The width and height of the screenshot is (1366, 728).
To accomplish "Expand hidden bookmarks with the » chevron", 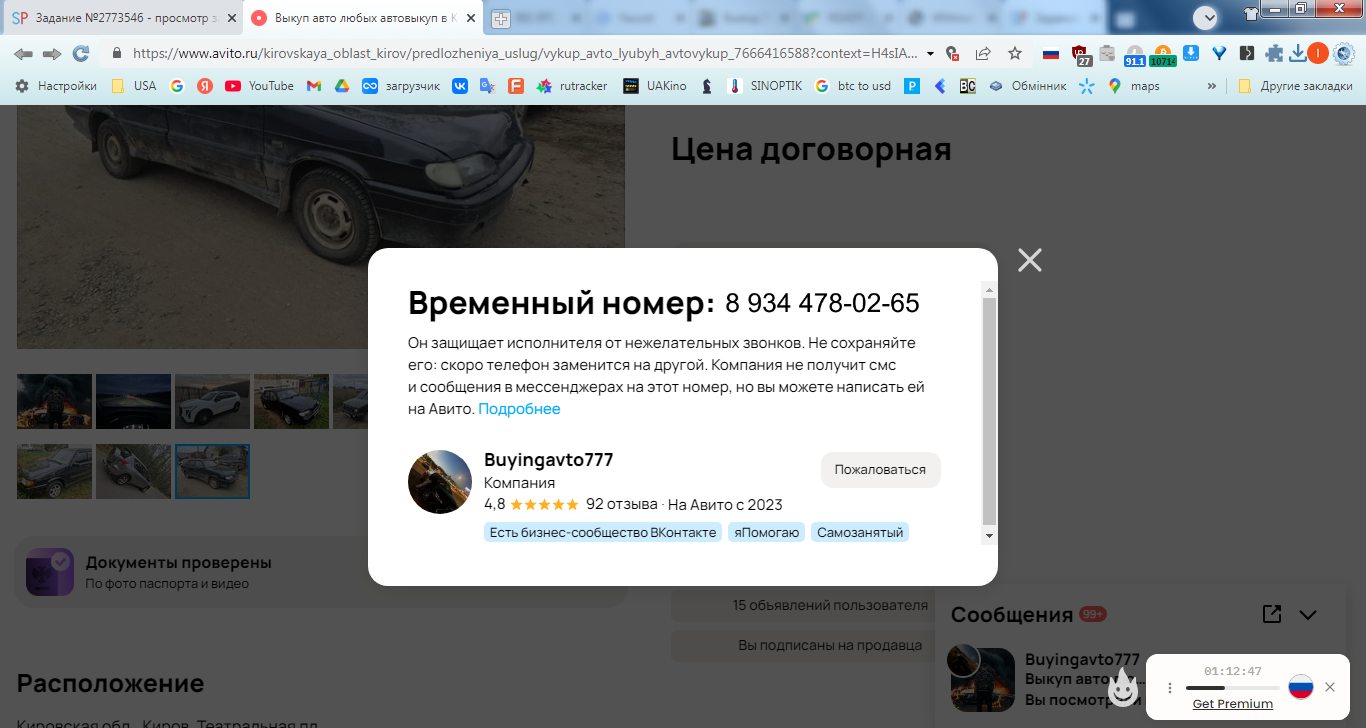I will pos(1212,86).
